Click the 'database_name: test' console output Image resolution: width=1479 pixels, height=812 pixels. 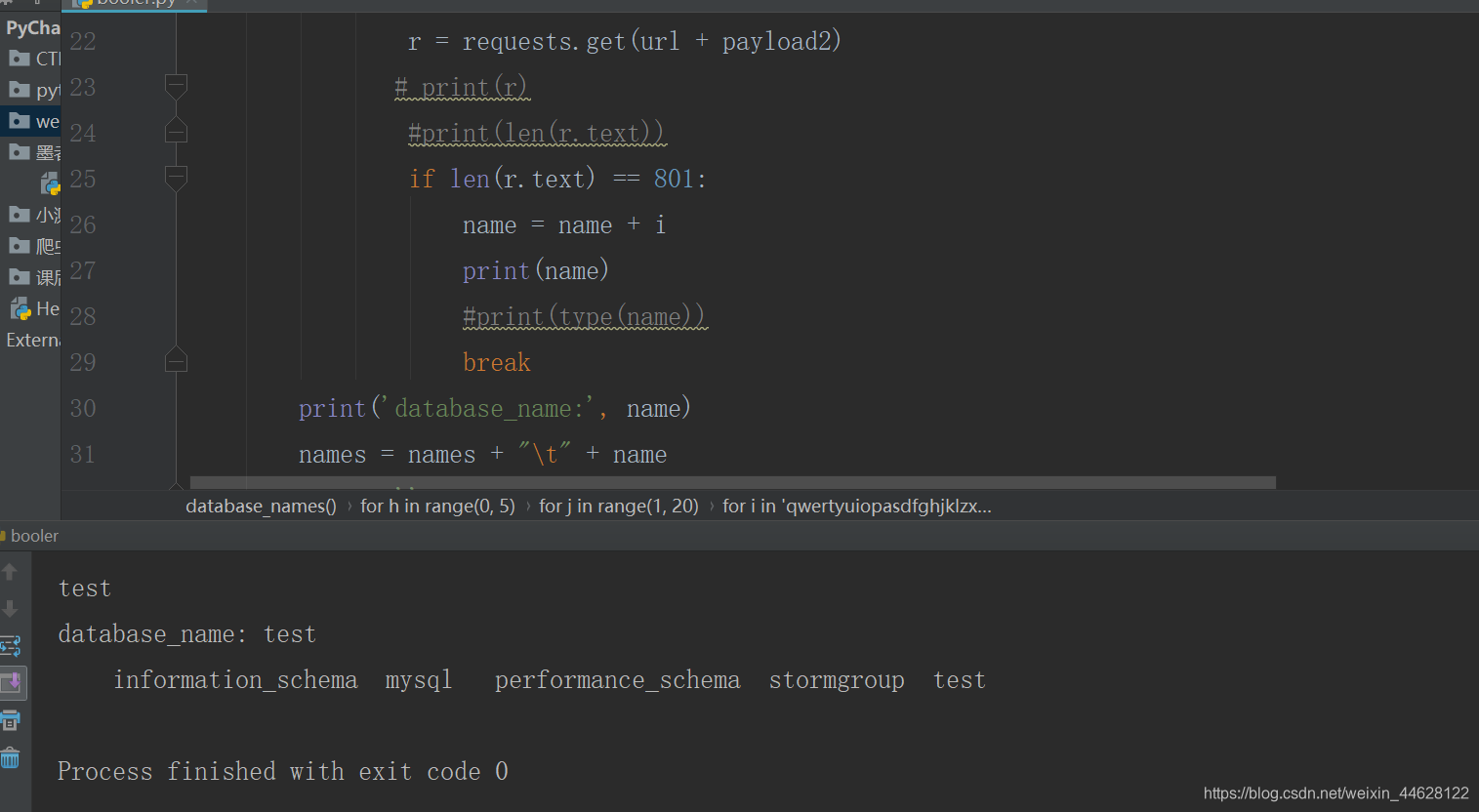point(186,634)
